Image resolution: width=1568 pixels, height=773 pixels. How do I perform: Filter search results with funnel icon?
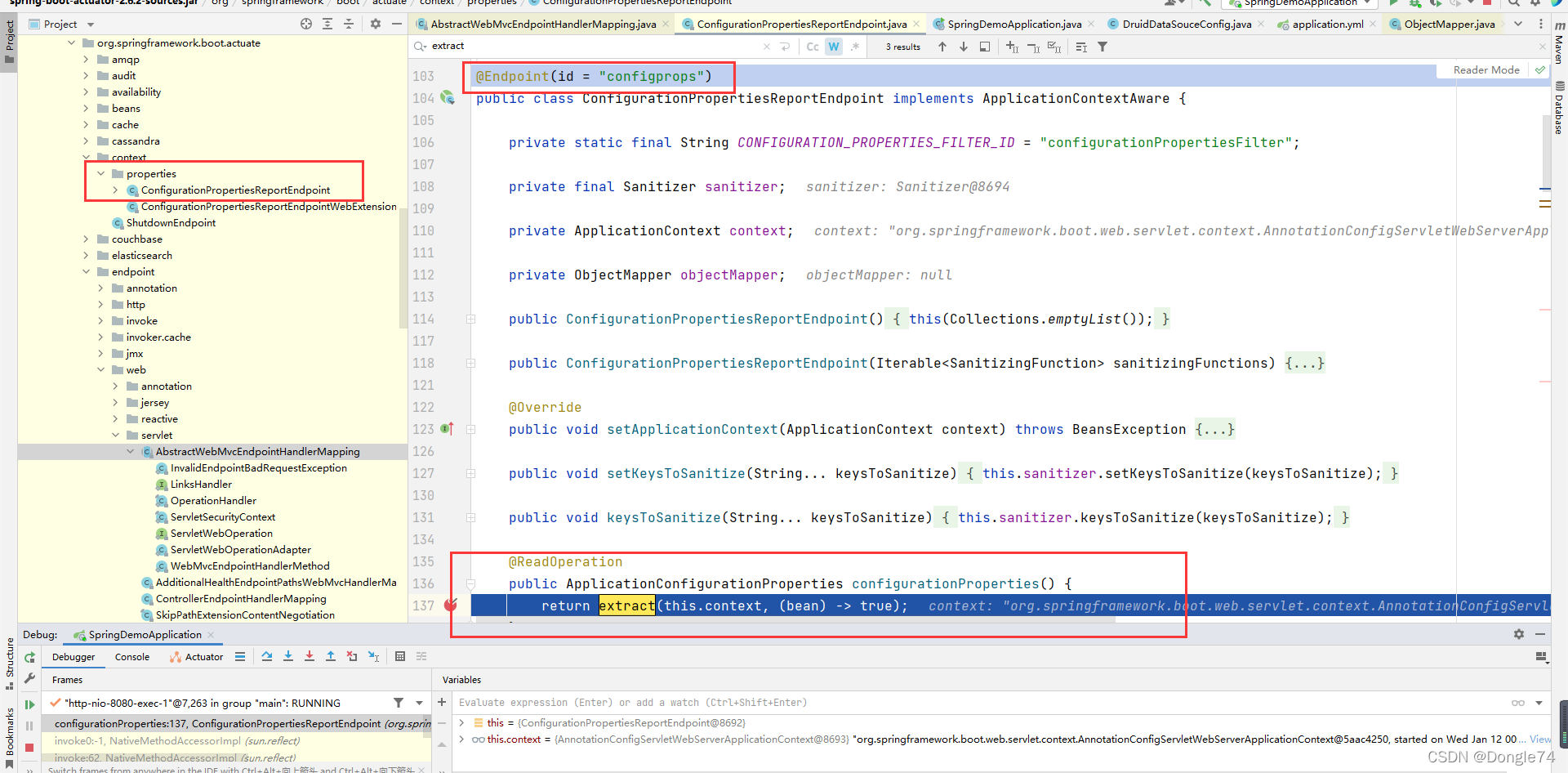[x=1102, y=47]
